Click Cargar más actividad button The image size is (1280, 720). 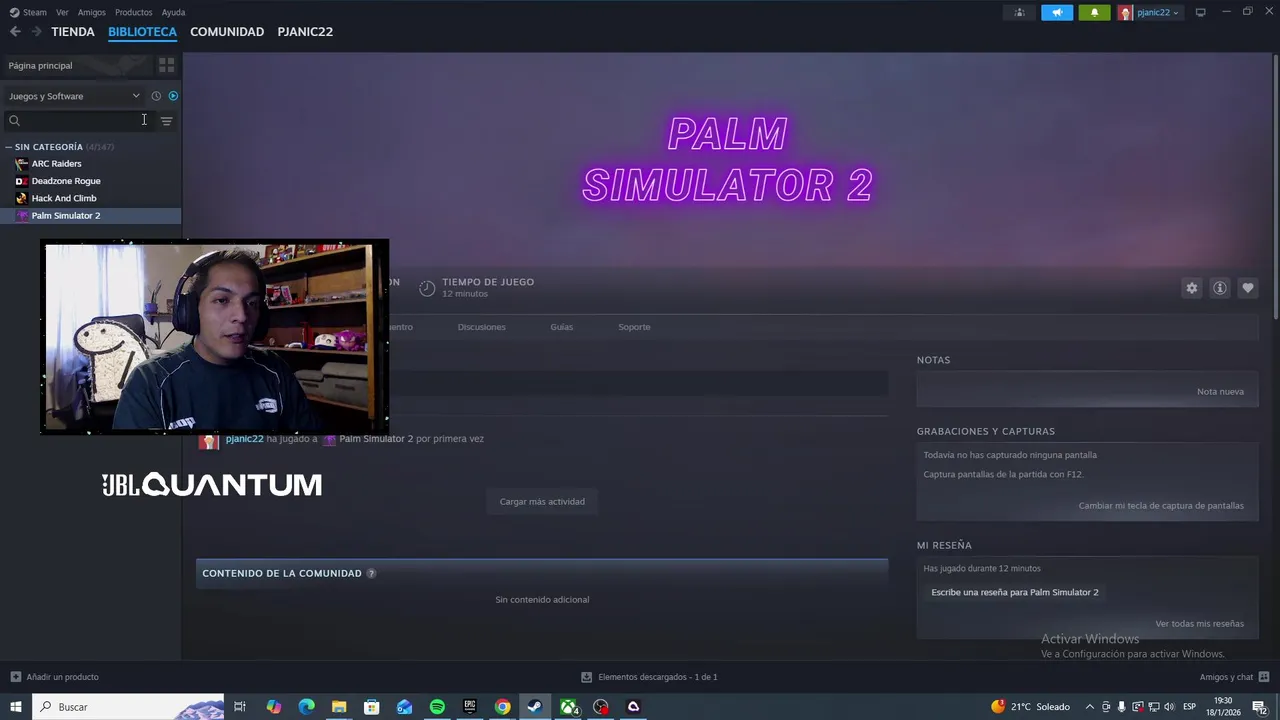[542, 502]
